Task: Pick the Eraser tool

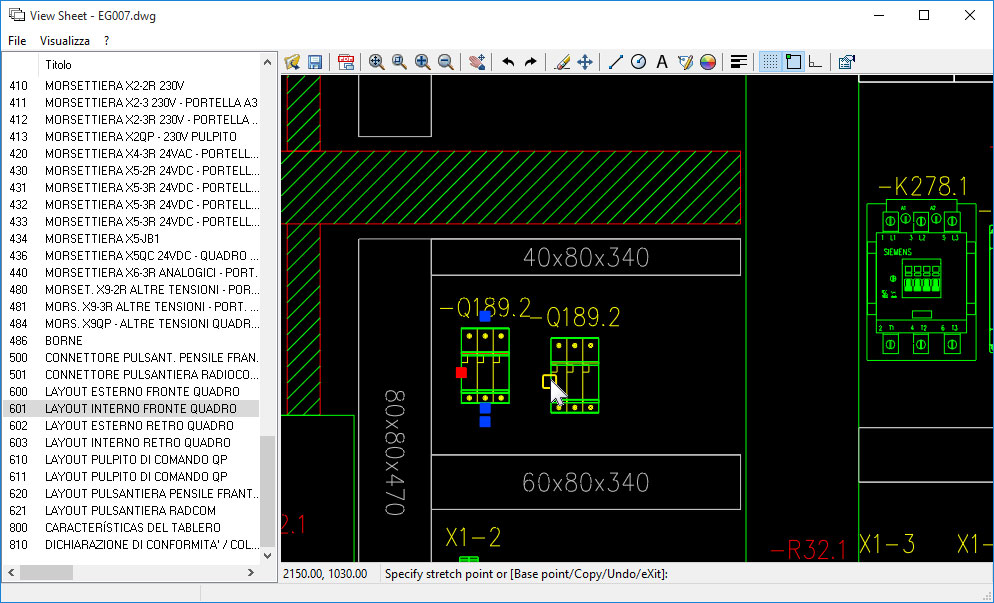Action: click(562, 62)
